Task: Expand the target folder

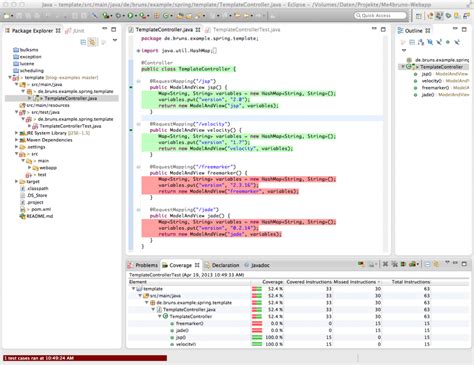Action: click(16, 182)
